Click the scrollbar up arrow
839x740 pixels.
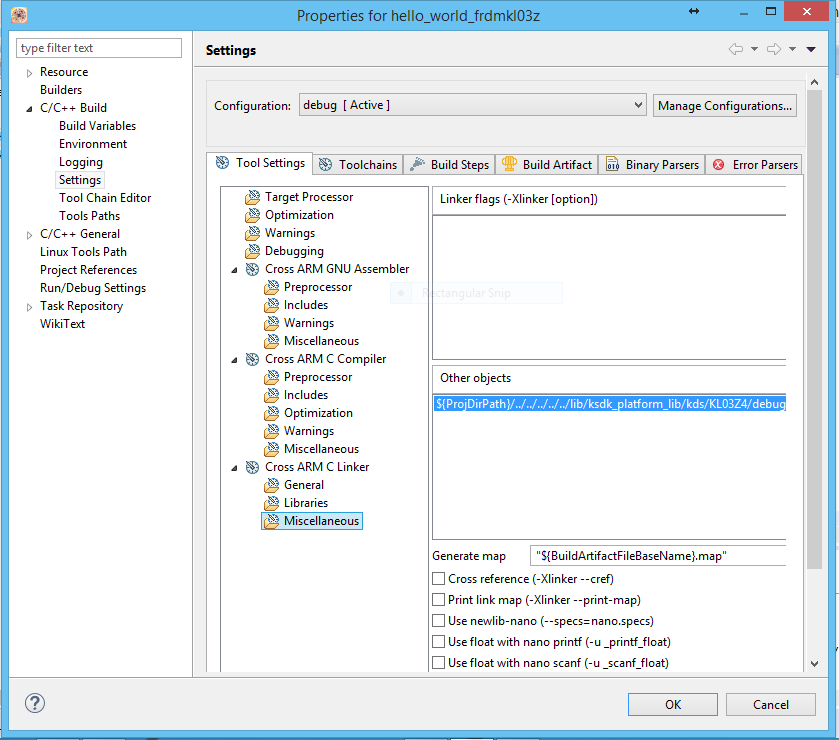[814, 82]
